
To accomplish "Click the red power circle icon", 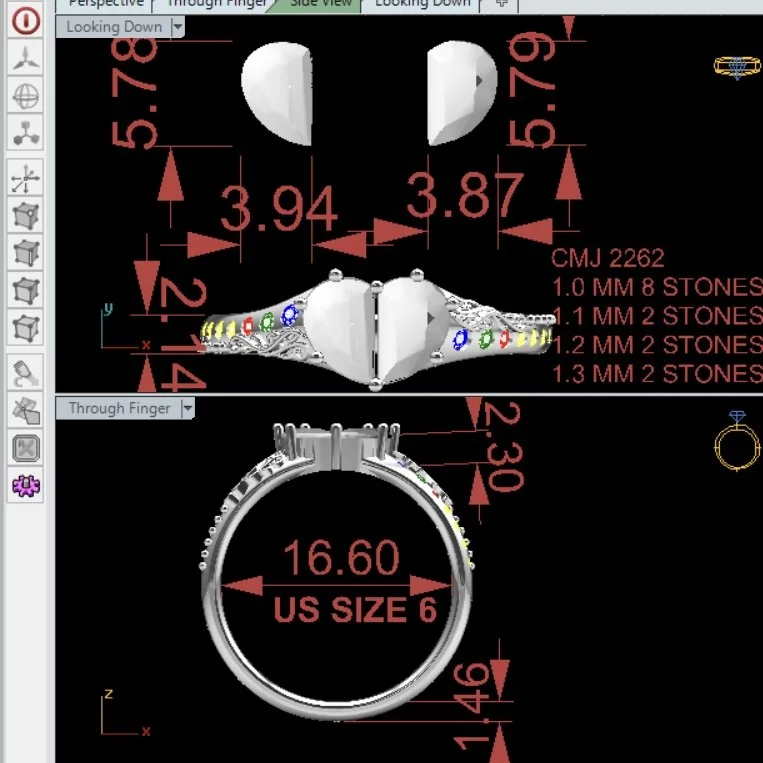I will 26,21.
